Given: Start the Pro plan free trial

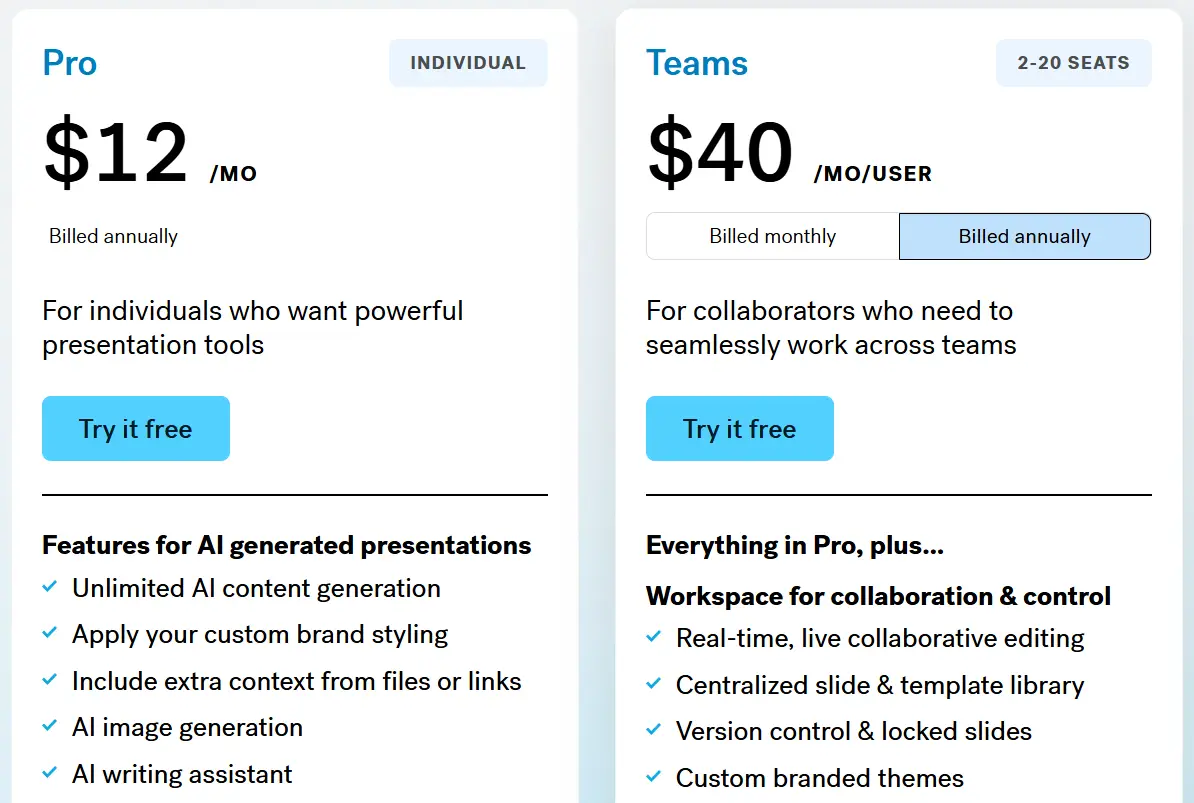Looking at the screenshot, I should point(136,429).
